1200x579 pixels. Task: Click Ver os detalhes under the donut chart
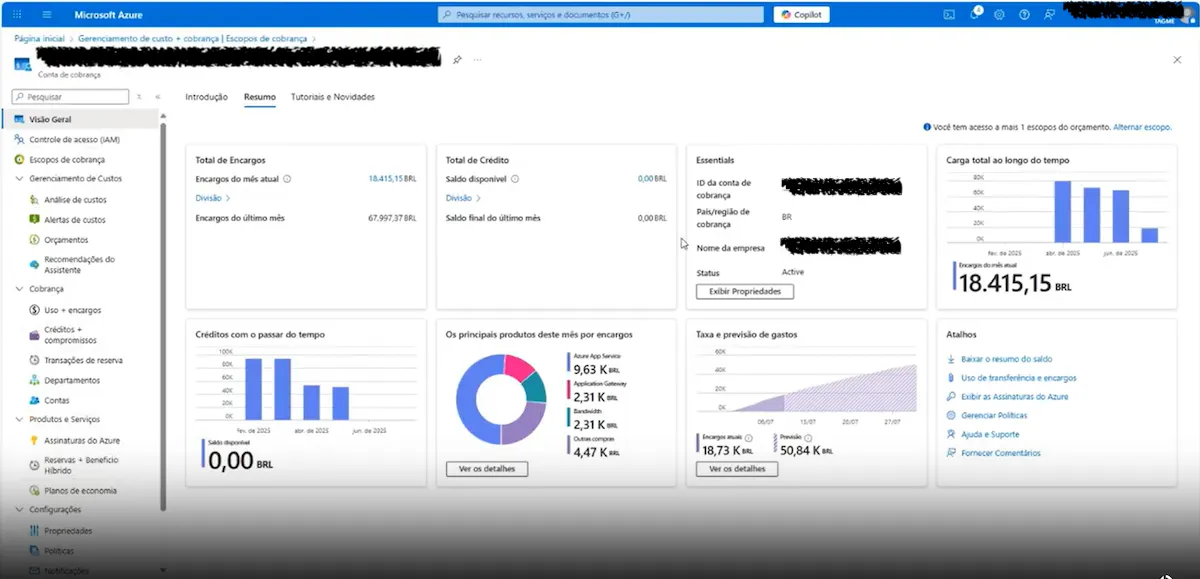point(487,469)
